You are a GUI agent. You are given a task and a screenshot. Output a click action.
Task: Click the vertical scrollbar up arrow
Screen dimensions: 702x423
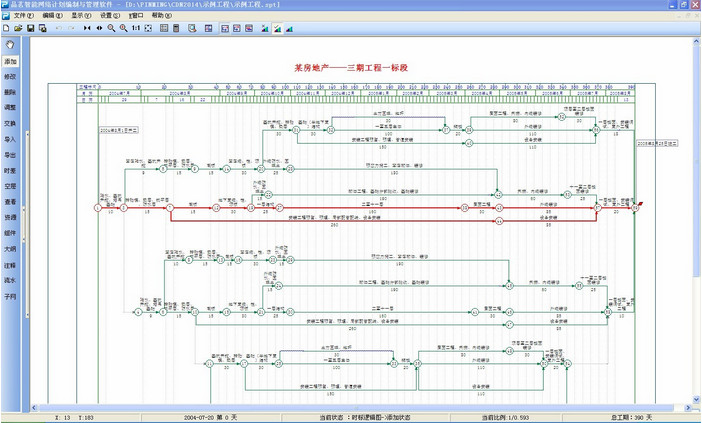pyautogui.click(x=696, y=41)
